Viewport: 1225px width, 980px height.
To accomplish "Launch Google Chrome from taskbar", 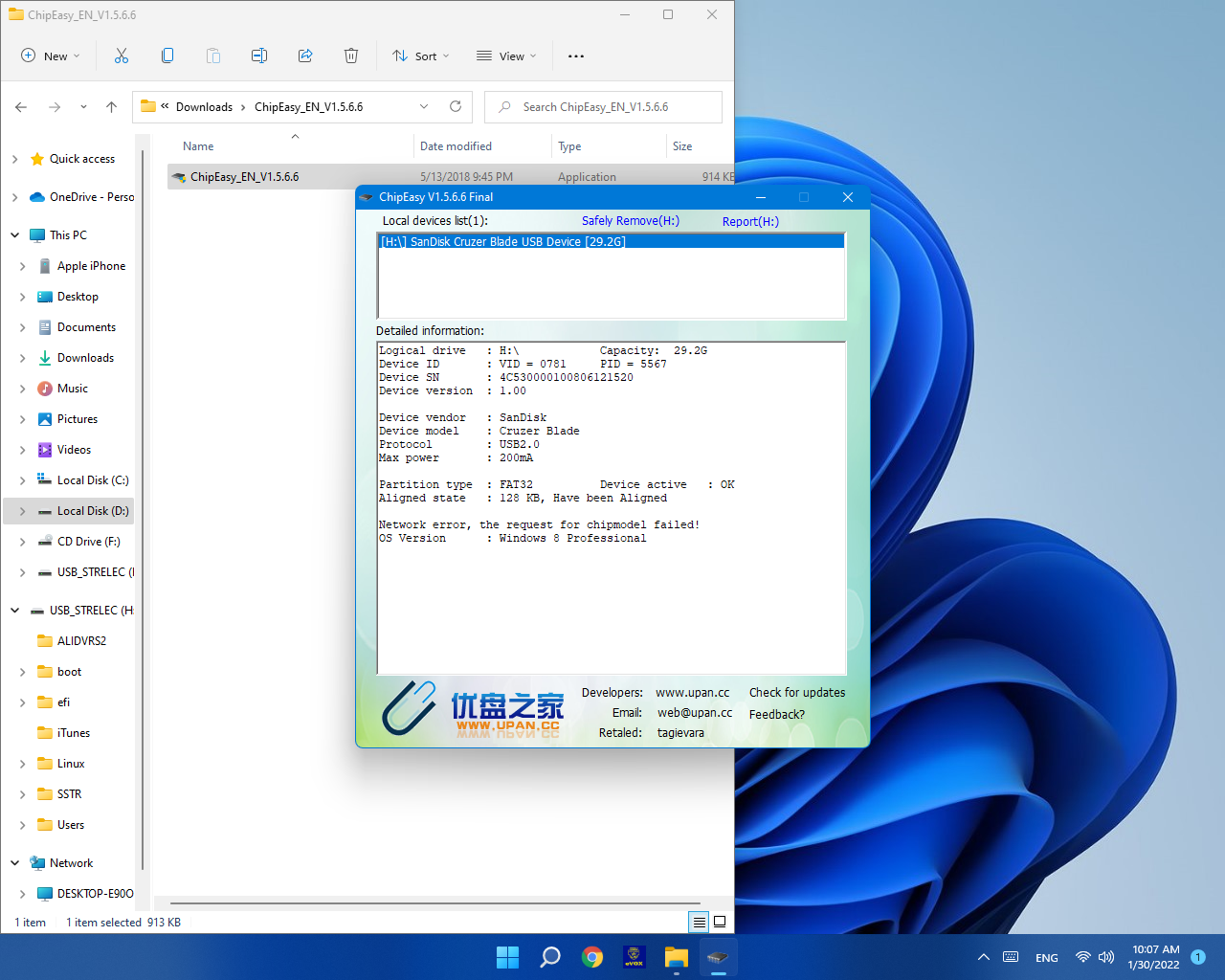I will [x=592, y=957].
